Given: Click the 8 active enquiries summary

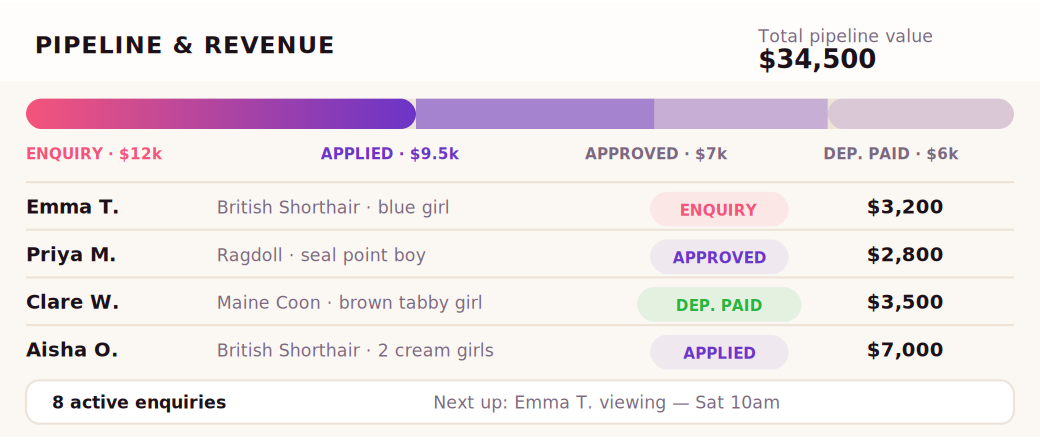Looking at the screenshot, I should pos(139,403).
